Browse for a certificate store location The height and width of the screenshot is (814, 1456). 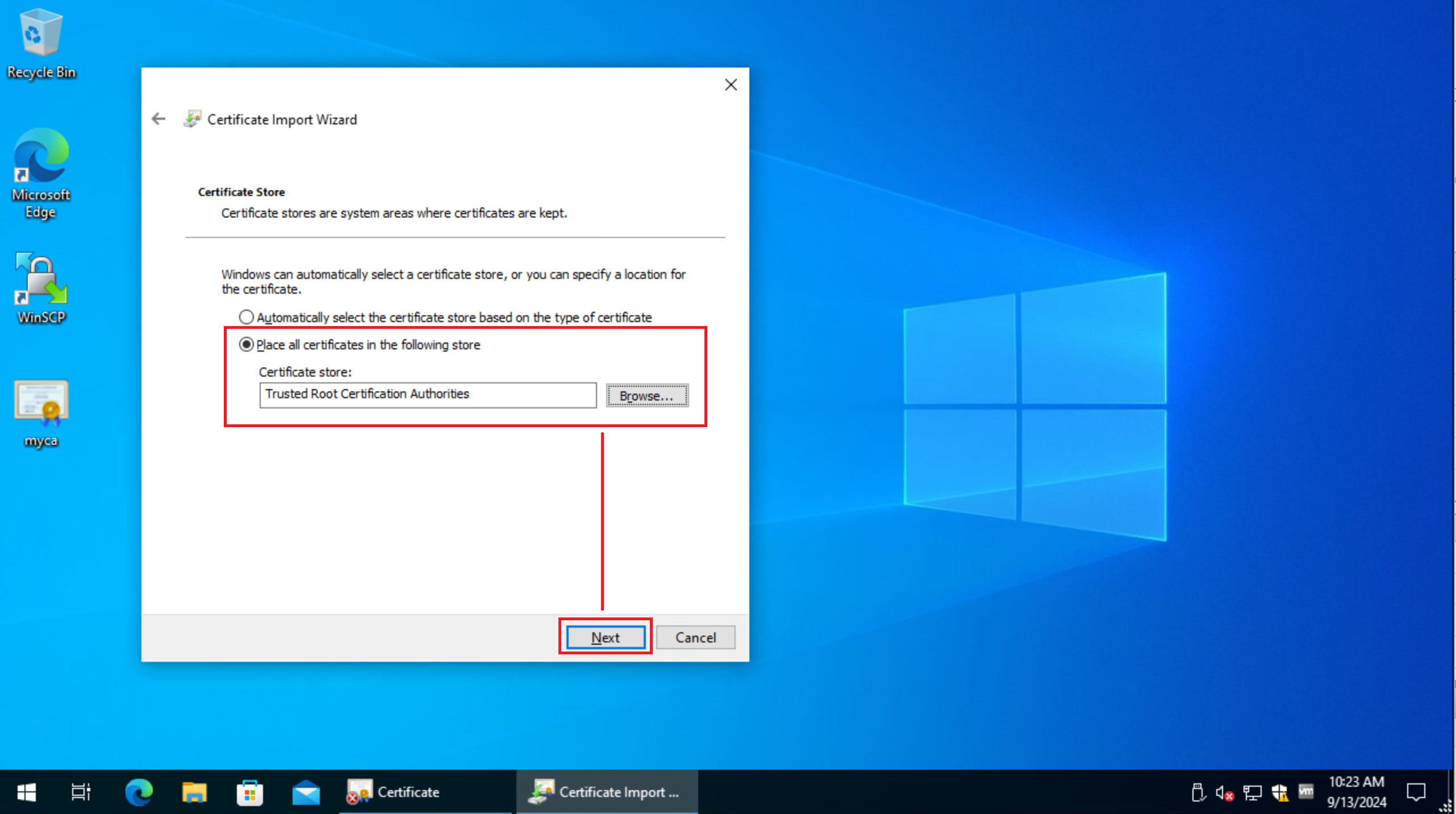647,395
